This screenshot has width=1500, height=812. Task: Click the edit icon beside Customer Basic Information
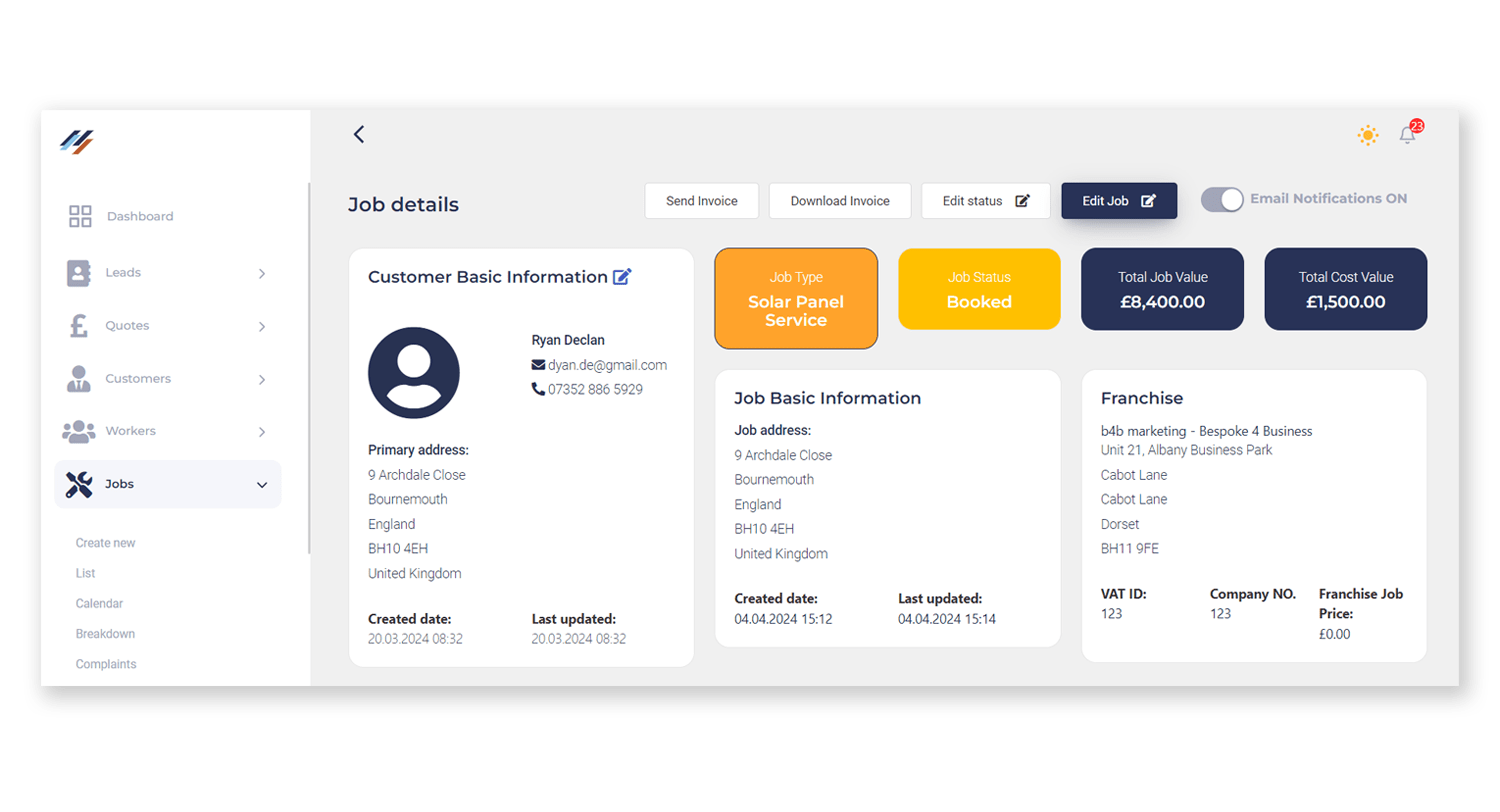click(622, 277)
